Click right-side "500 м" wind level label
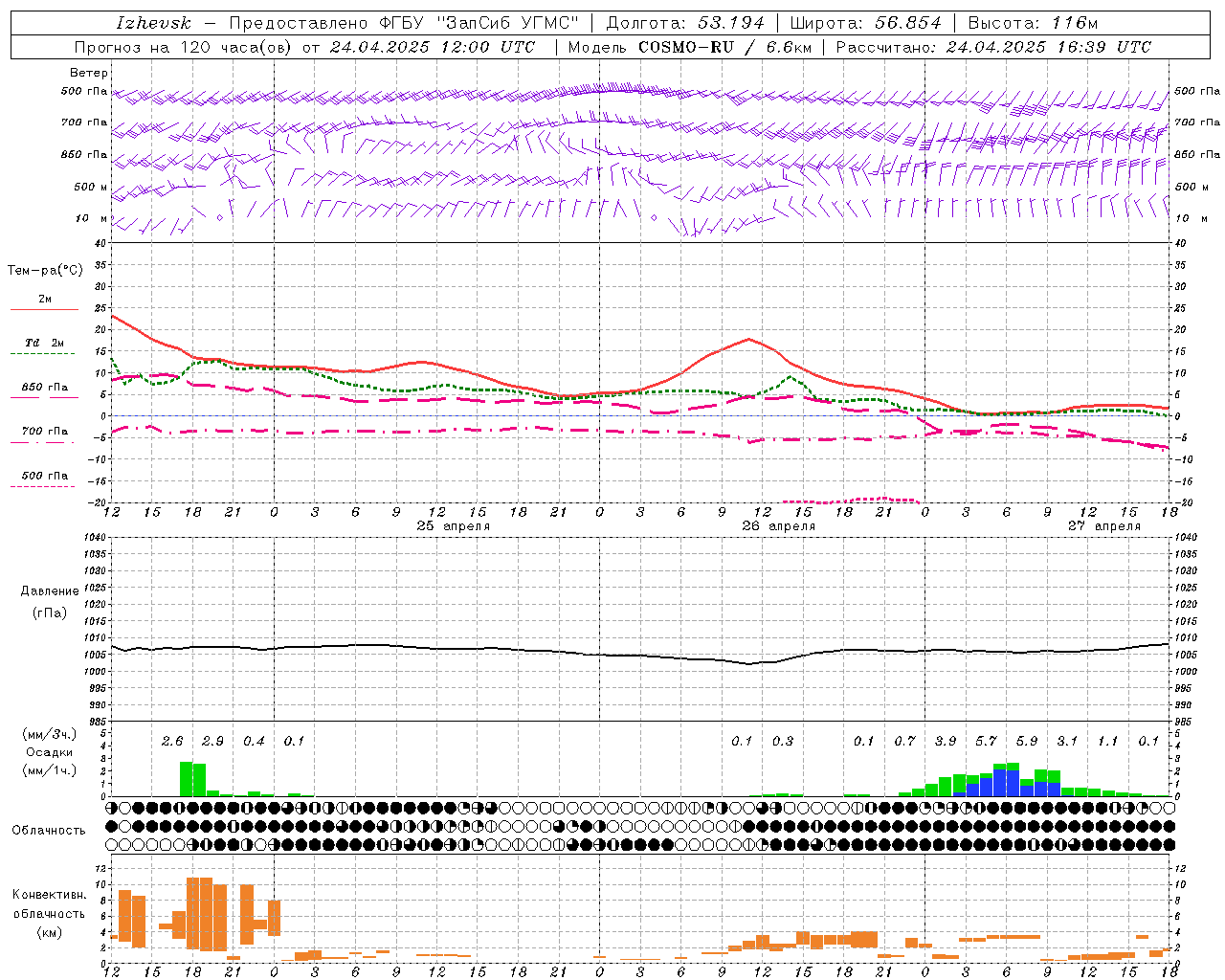The width and height of the screenshot is (1225, 980). click(1192, 187)
